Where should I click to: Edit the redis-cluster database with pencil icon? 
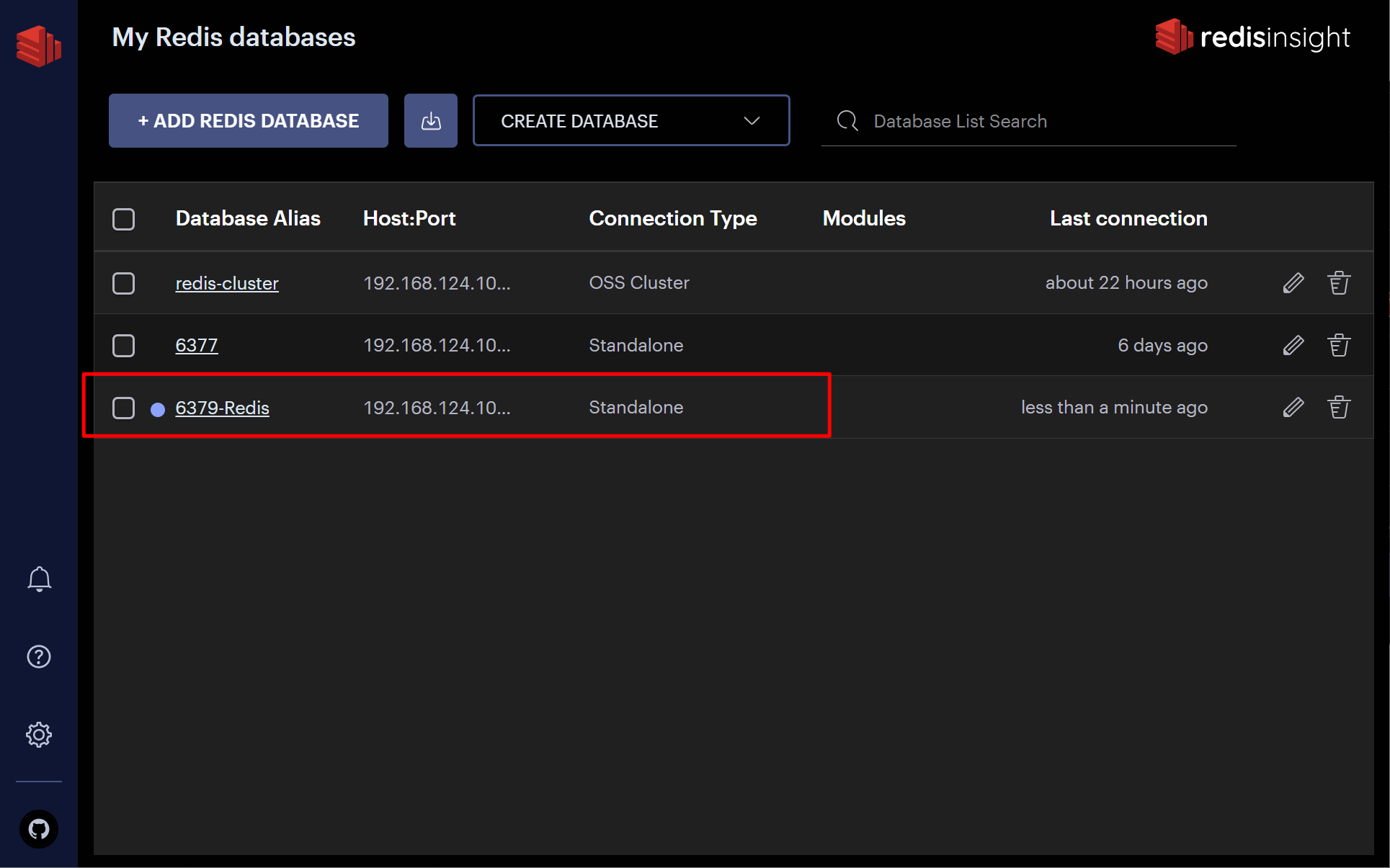[x=1293, y=282]
